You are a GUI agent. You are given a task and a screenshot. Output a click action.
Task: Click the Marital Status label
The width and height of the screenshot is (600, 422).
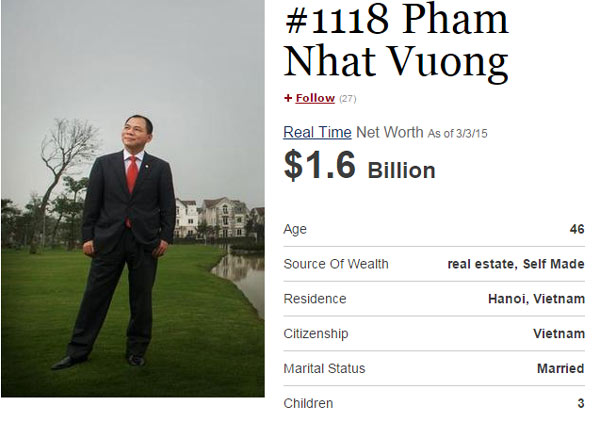click(x=324, y=368)
